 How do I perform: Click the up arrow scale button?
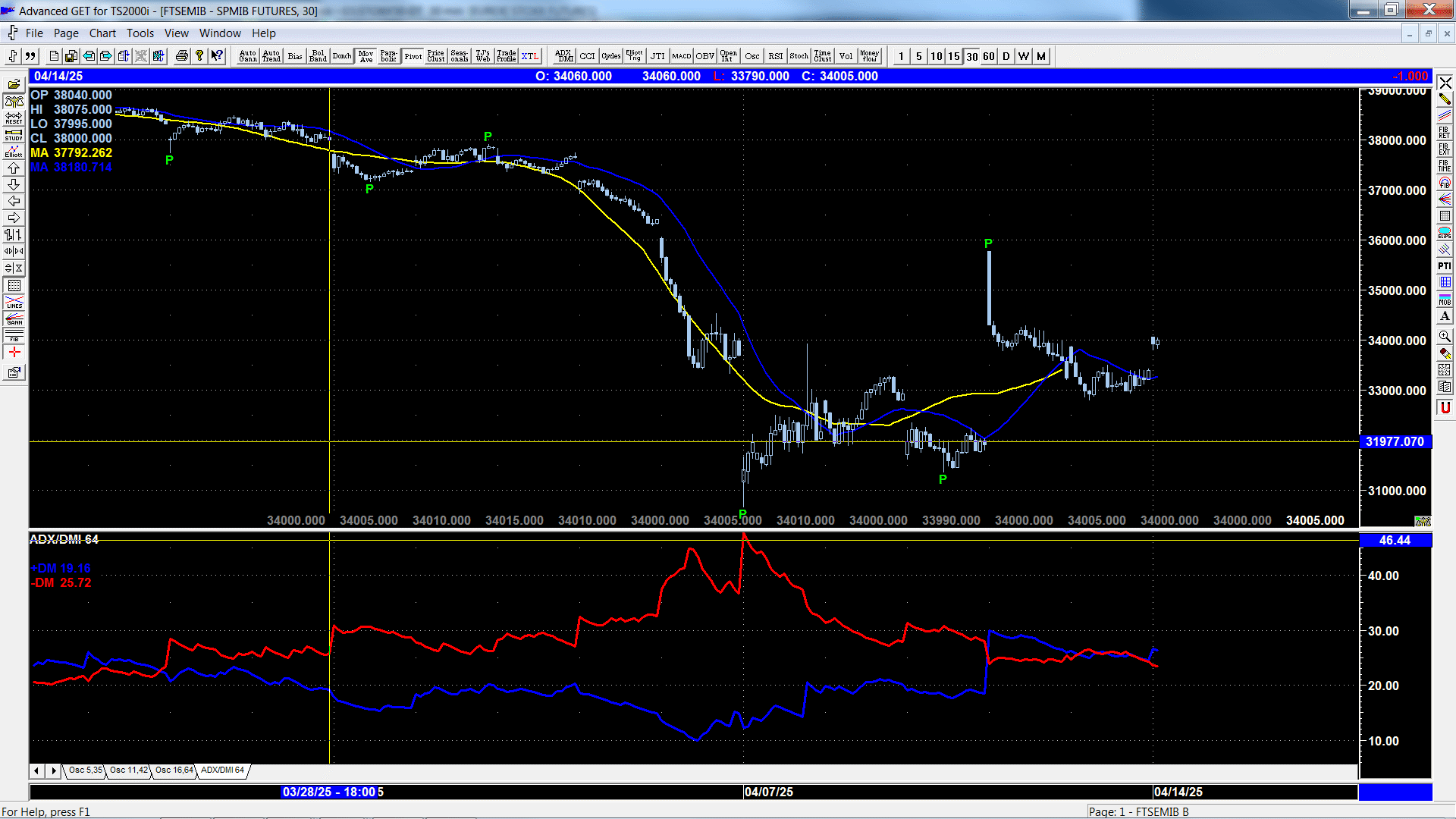tap(14, 168)
